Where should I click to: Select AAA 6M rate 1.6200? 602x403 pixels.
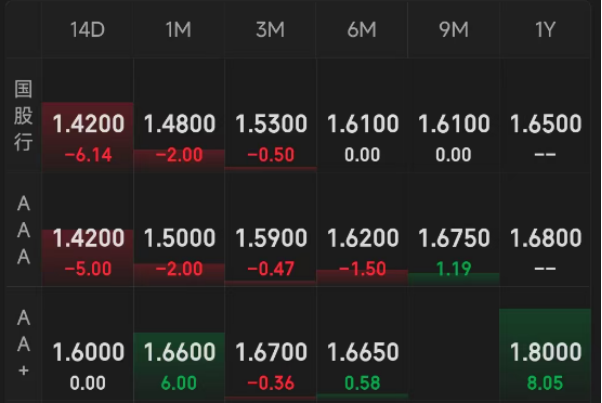click(x=362, y=239)
